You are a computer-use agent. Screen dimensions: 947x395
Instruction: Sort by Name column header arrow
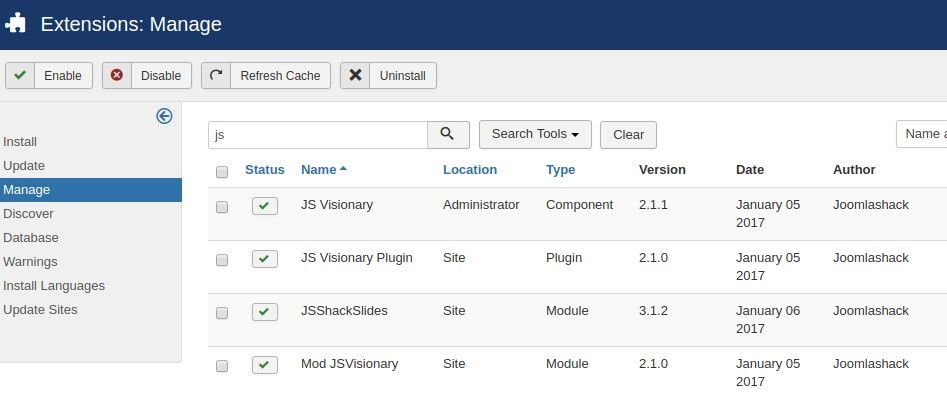344,169
